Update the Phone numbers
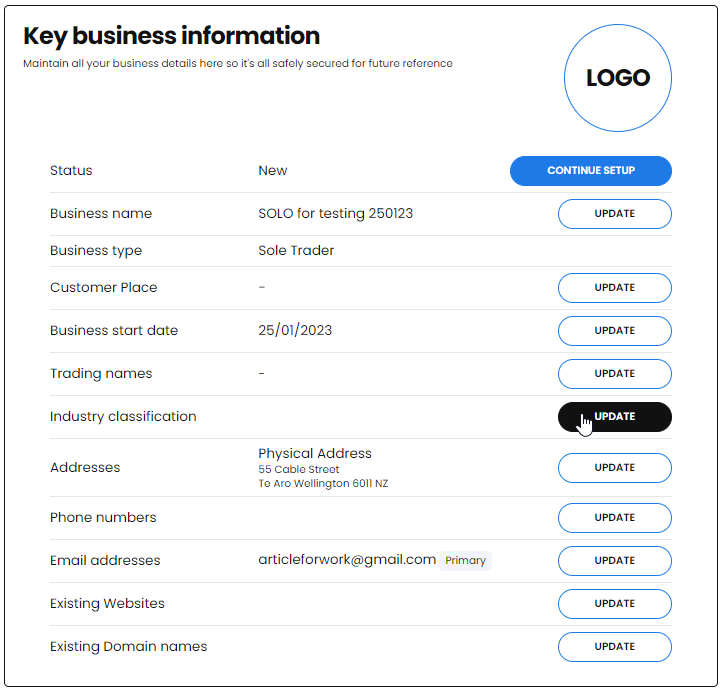Image resolution: width=722 pixels, height=692 pixels. [615, 518]
